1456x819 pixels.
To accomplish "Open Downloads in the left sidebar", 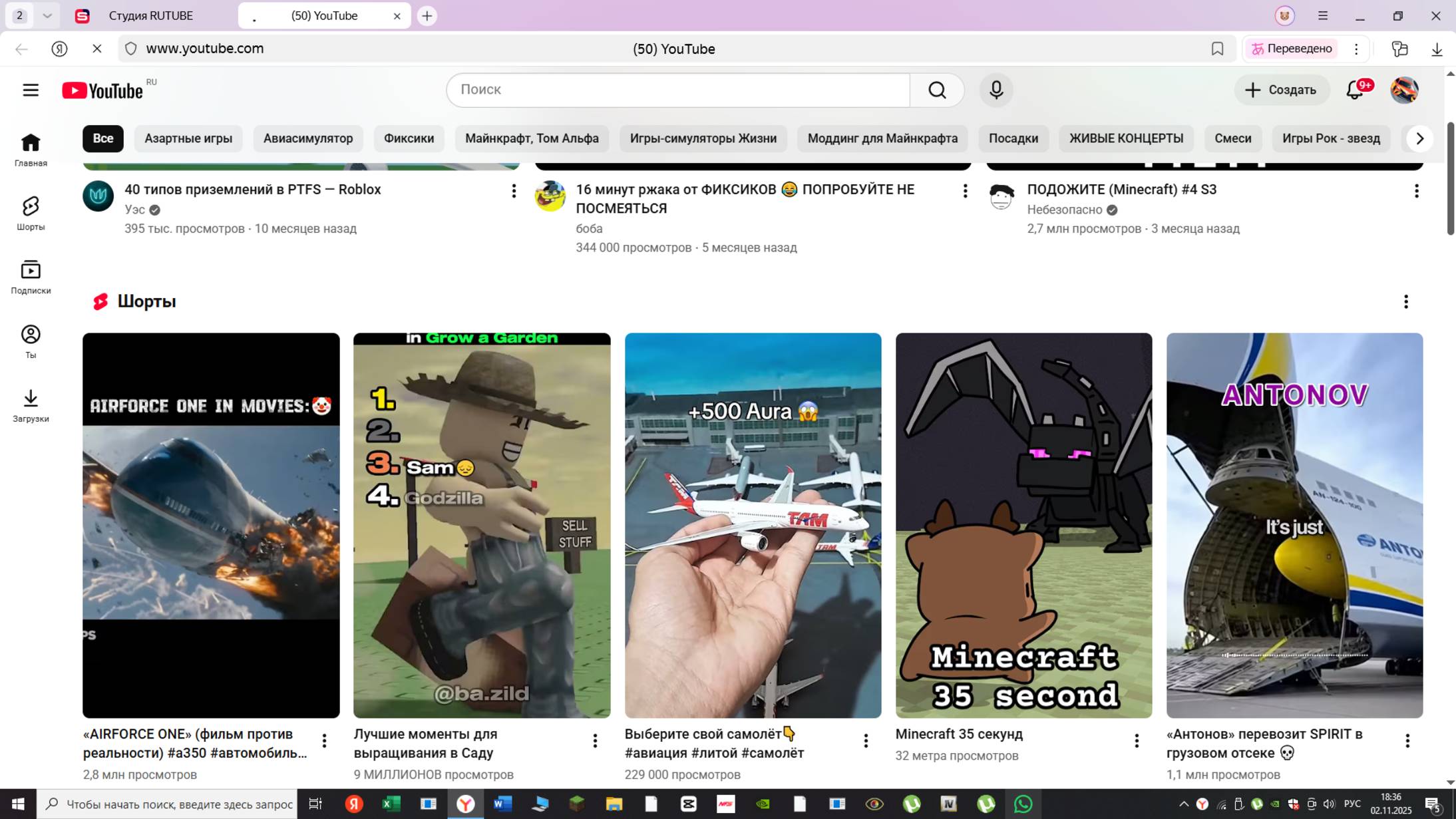I will [x=31, y=405].
